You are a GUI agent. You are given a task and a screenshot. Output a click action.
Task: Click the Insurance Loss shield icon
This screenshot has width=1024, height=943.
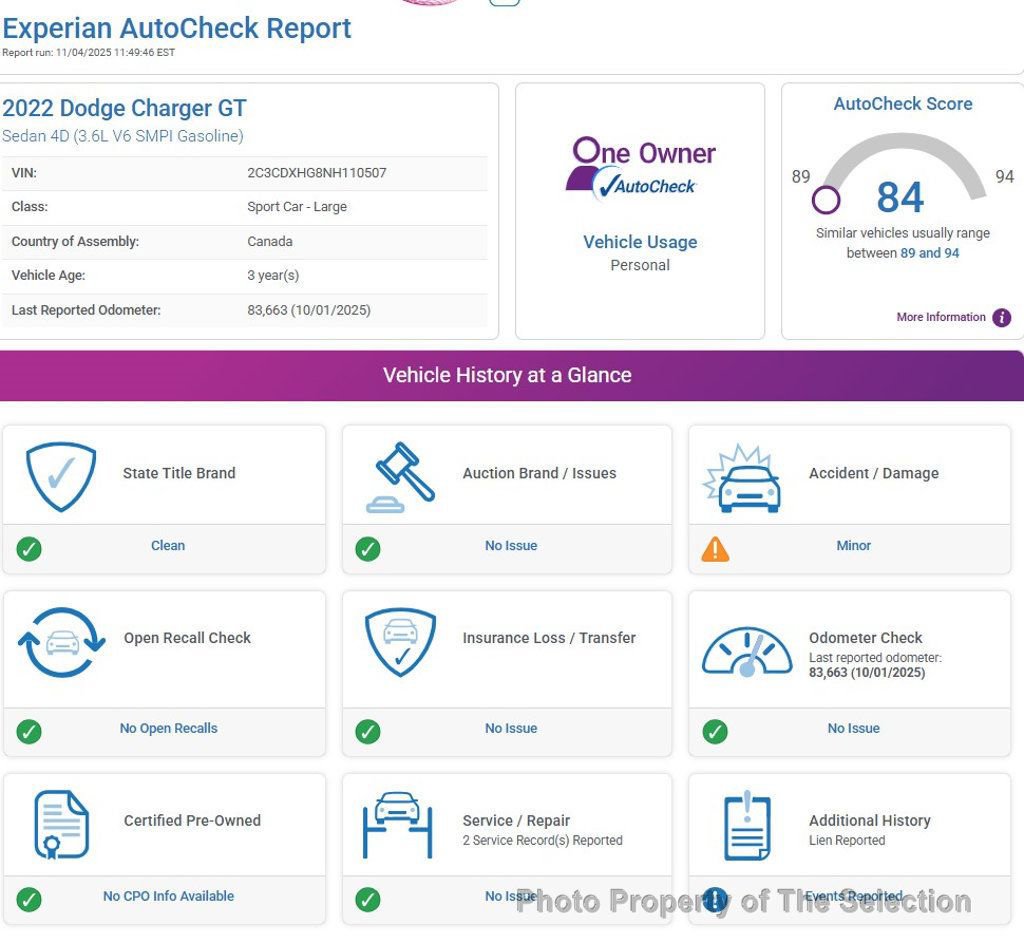click(400, 642)
